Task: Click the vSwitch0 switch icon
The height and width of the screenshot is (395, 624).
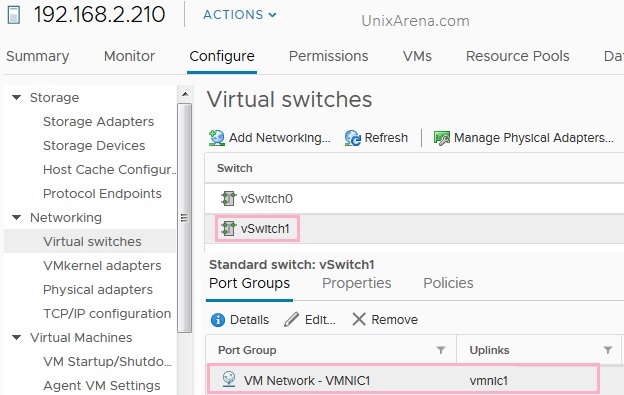Action: pos(228,198)
